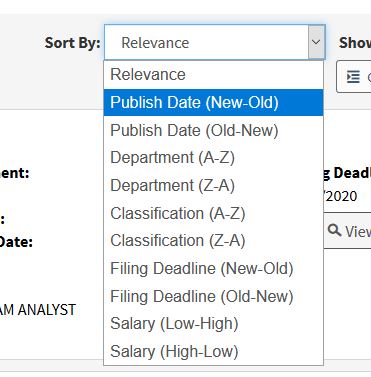Image resolution: width=371 pixels, height=377 pixels.
Task: Select Salary (High-Low) sorting
Action: point(213,351)
